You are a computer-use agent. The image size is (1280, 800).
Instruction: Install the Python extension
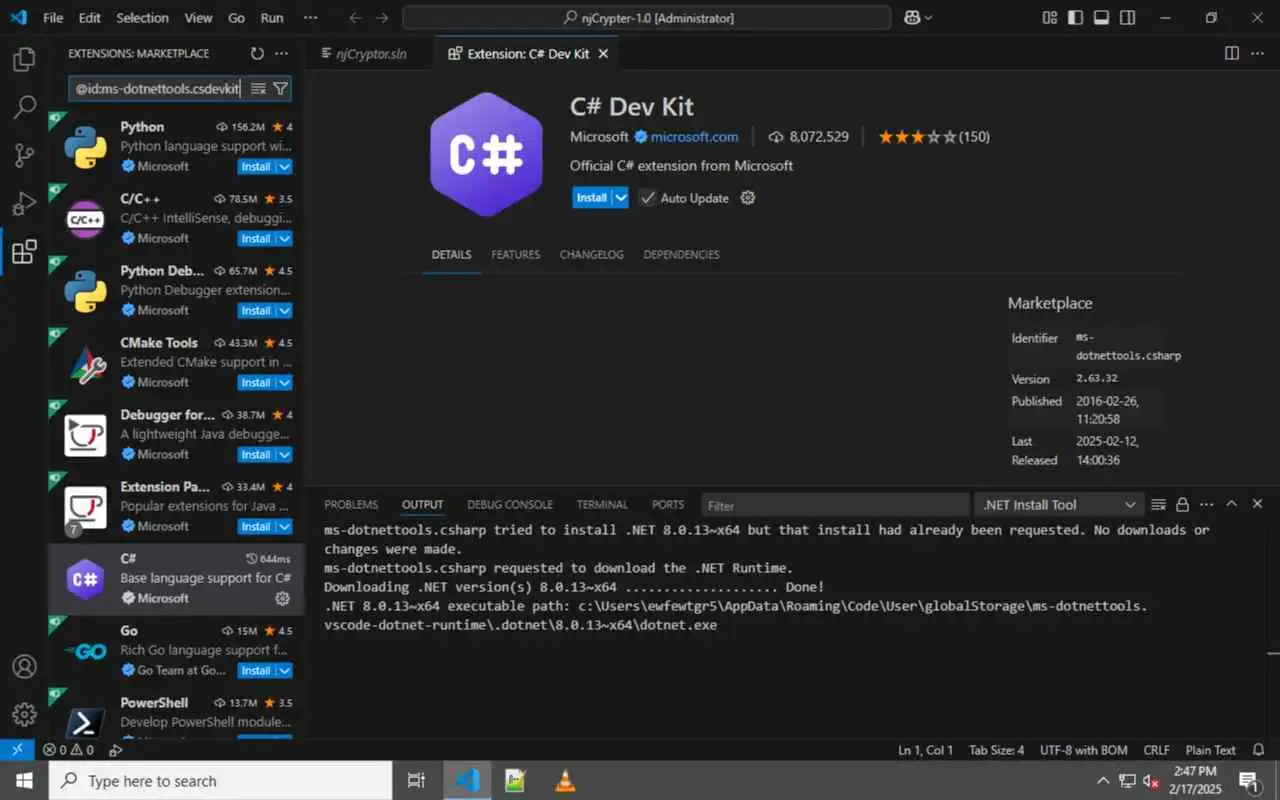(256, 167)
